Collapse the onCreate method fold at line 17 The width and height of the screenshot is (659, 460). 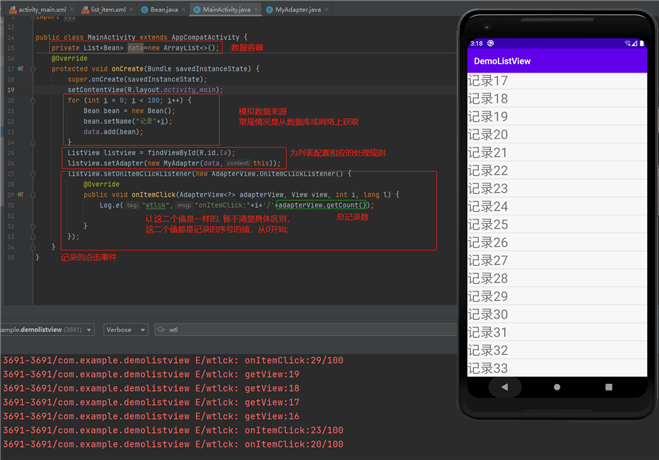coord(33,68)
